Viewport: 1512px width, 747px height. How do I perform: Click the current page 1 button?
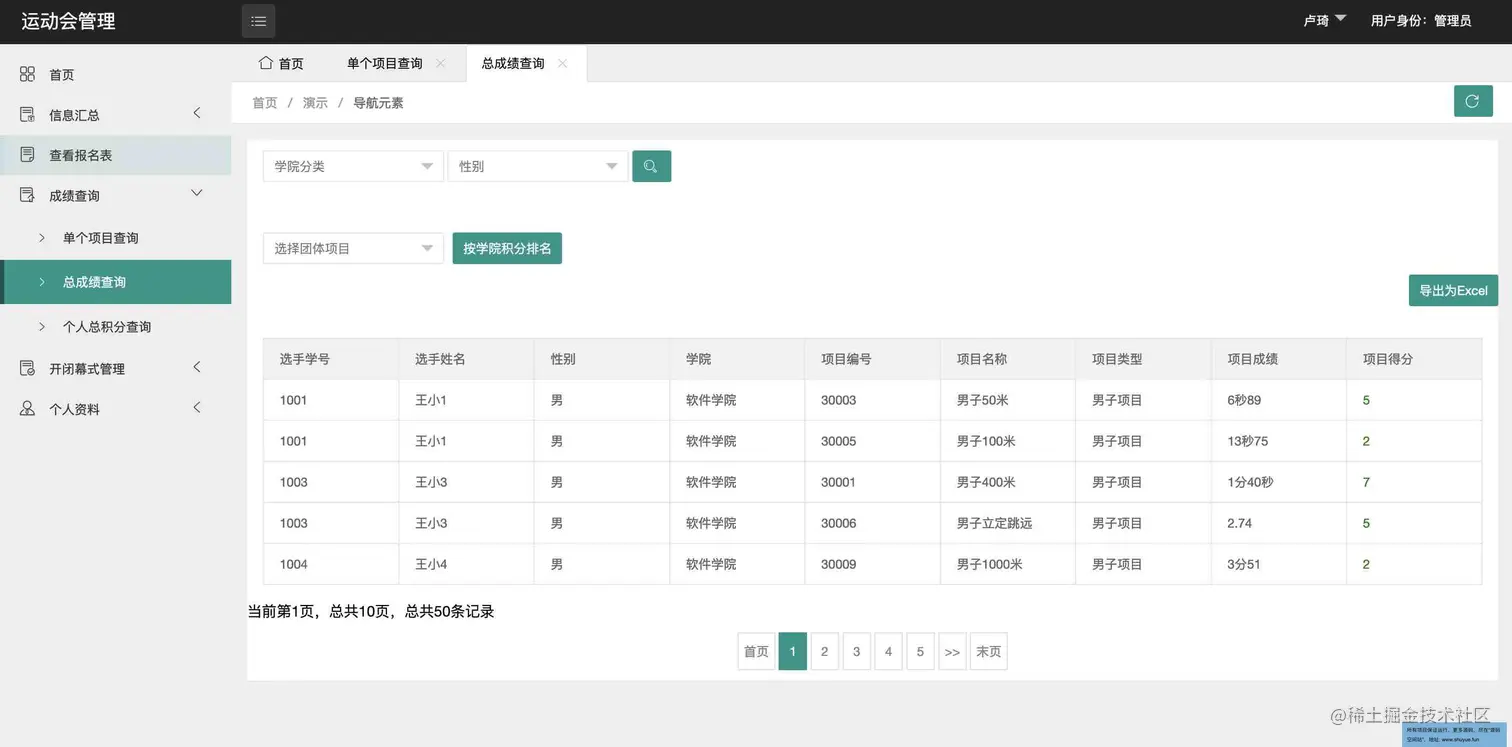point(792,651)
